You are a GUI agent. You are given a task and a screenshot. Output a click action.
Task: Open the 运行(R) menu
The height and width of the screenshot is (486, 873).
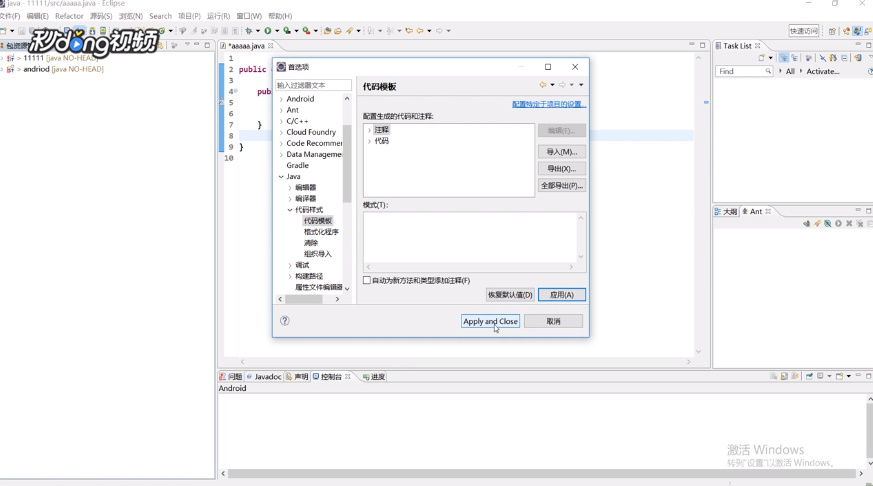coord(218,16)
